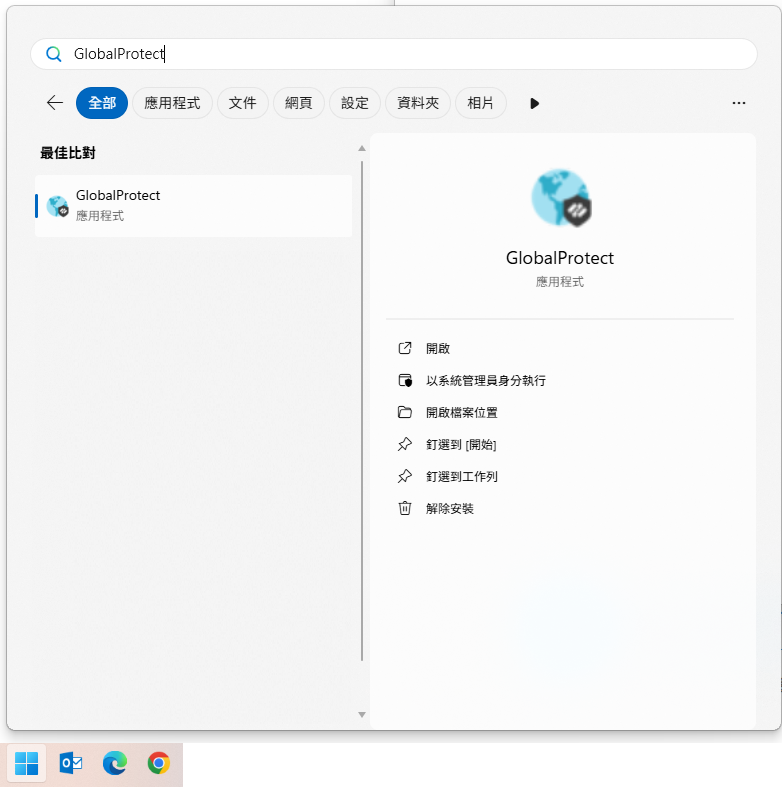
Task: Click the back arrow icon
Action: (x=55, y=103)
